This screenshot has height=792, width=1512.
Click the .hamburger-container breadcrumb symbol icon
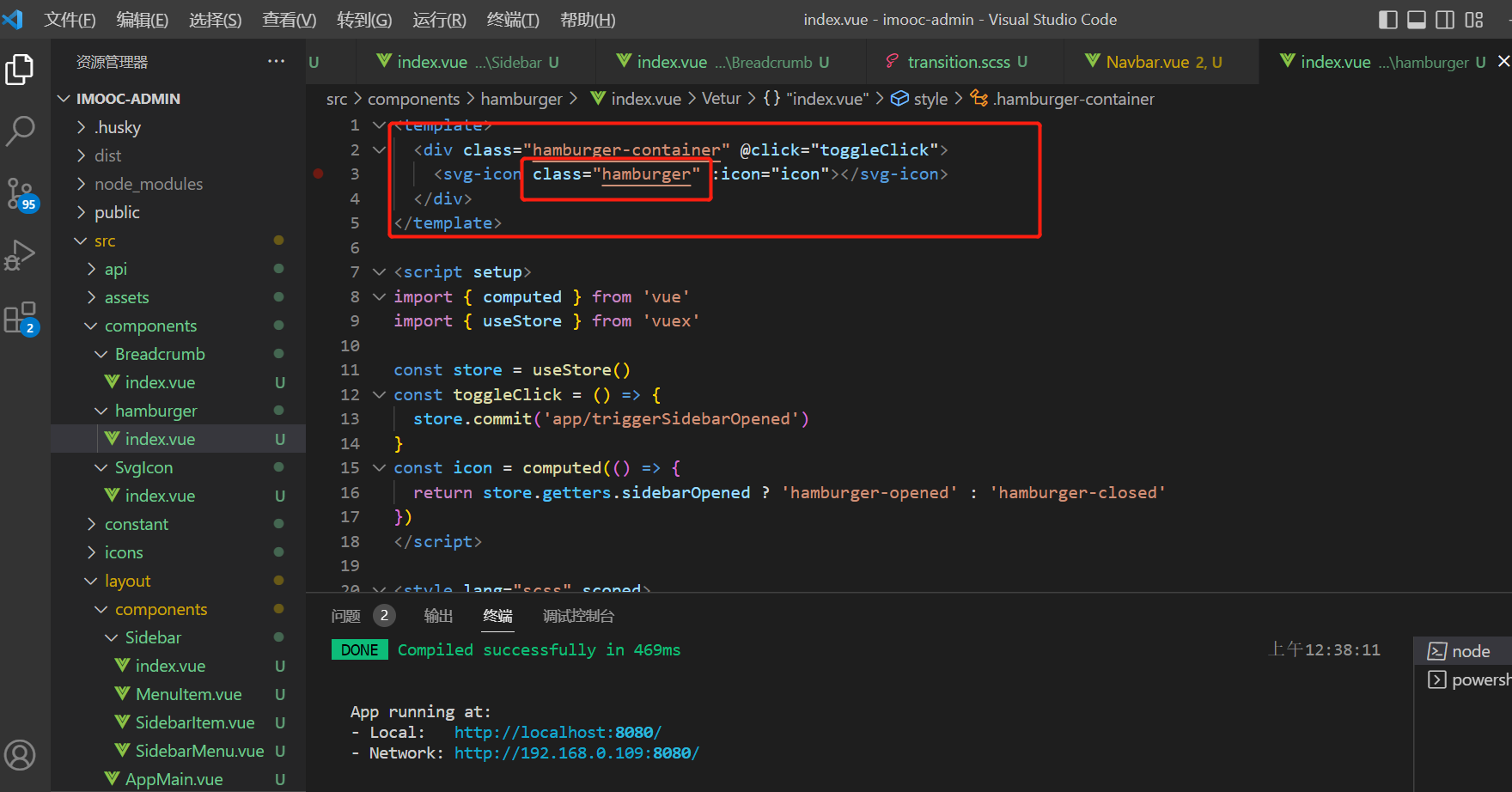coord(979,99)
